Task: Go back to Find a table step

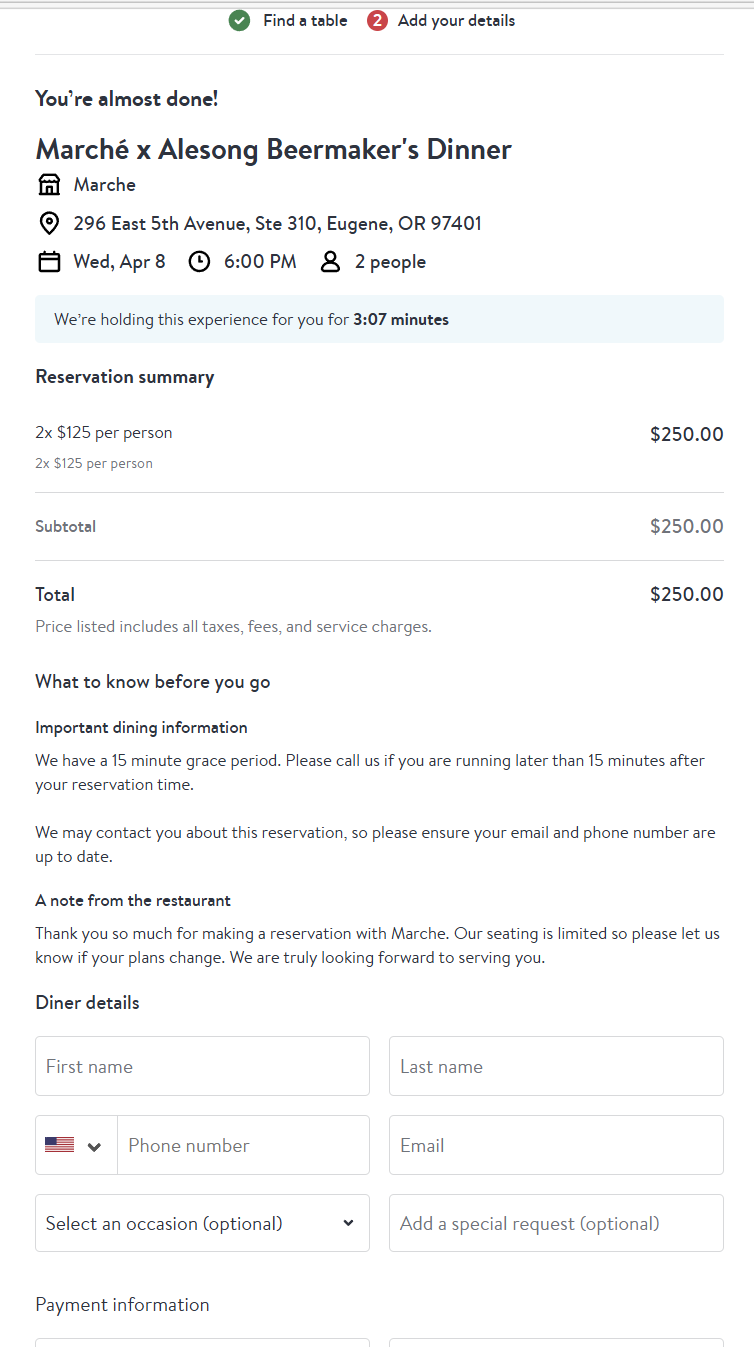Action: point(305,20)
